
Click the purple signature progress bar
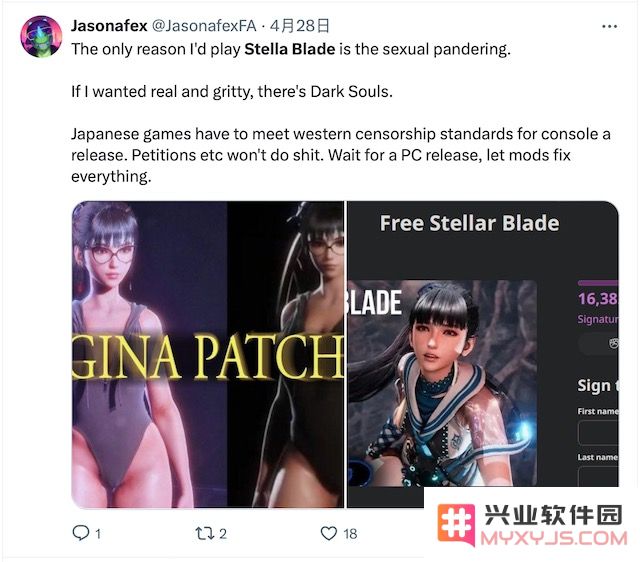coord(598,283)
